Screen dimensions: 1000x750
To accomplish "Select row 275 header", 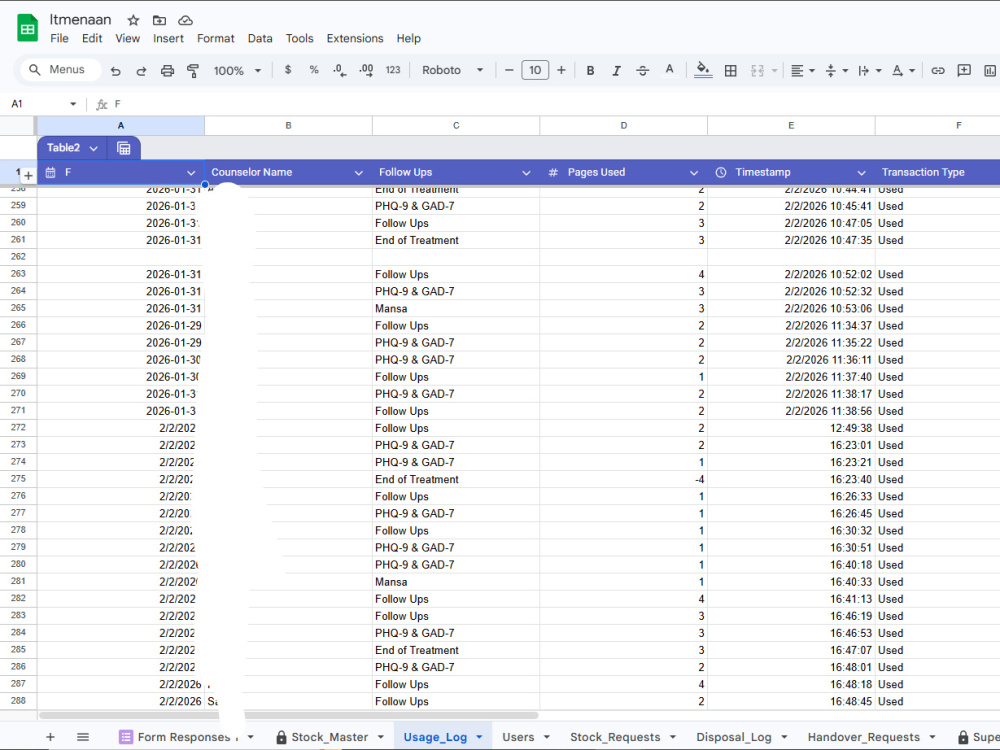I will click(x=18, y=479).
